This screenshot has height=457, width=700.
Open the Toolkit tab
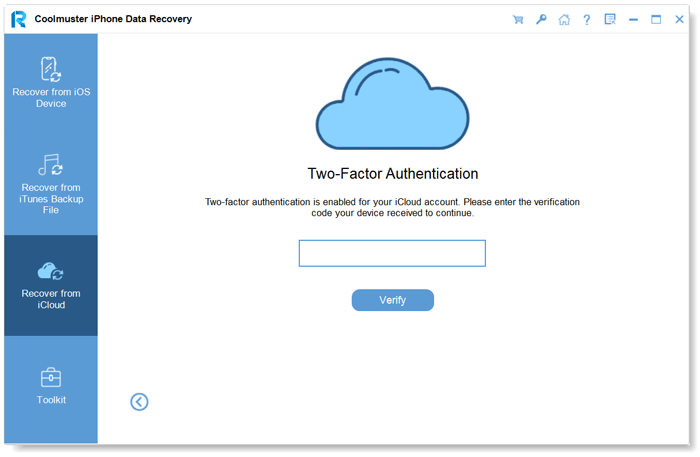tap(51, 386)
